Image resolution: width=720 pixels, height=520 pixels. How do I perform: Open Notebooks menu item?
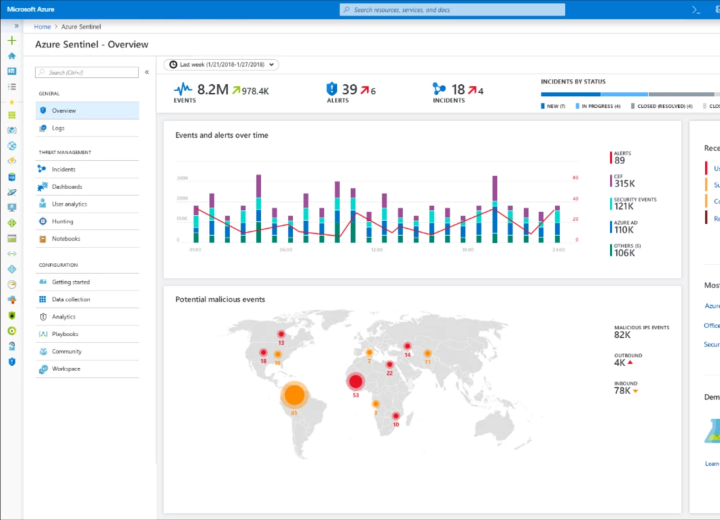pos(87,239)
